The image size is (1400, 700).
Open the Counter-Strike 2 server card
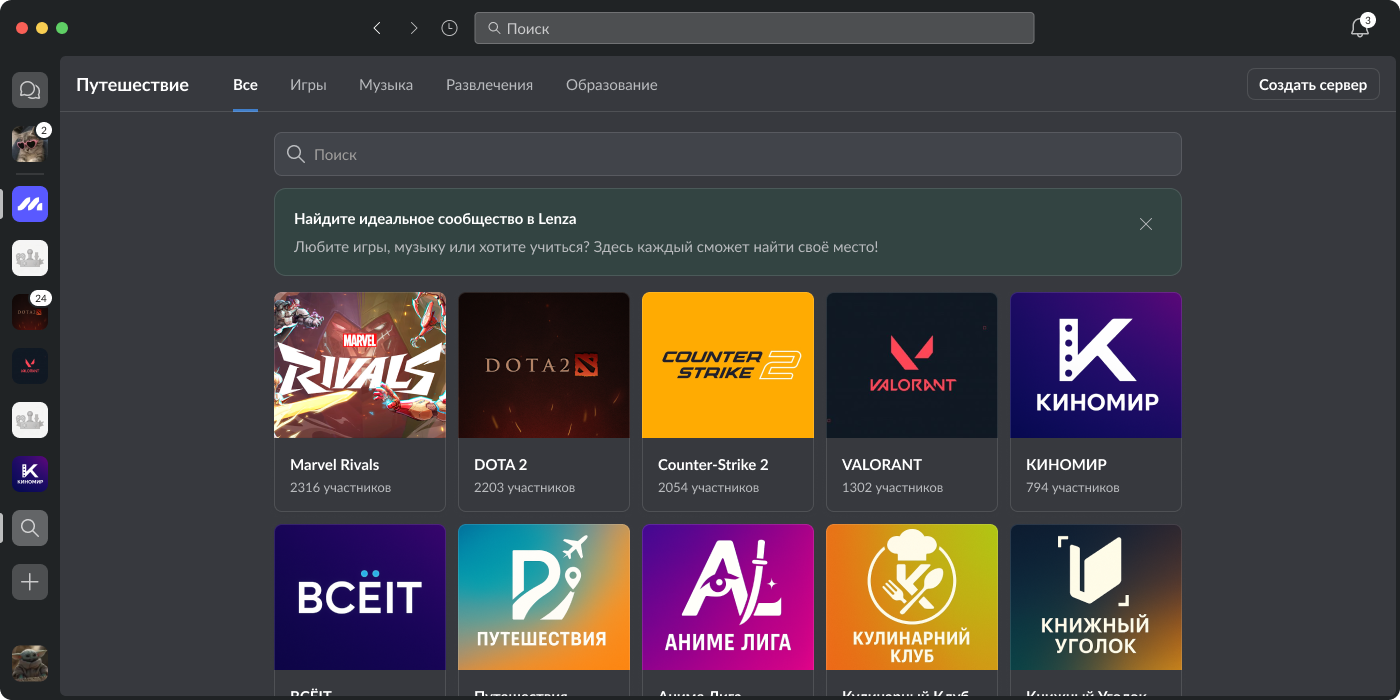728,401
